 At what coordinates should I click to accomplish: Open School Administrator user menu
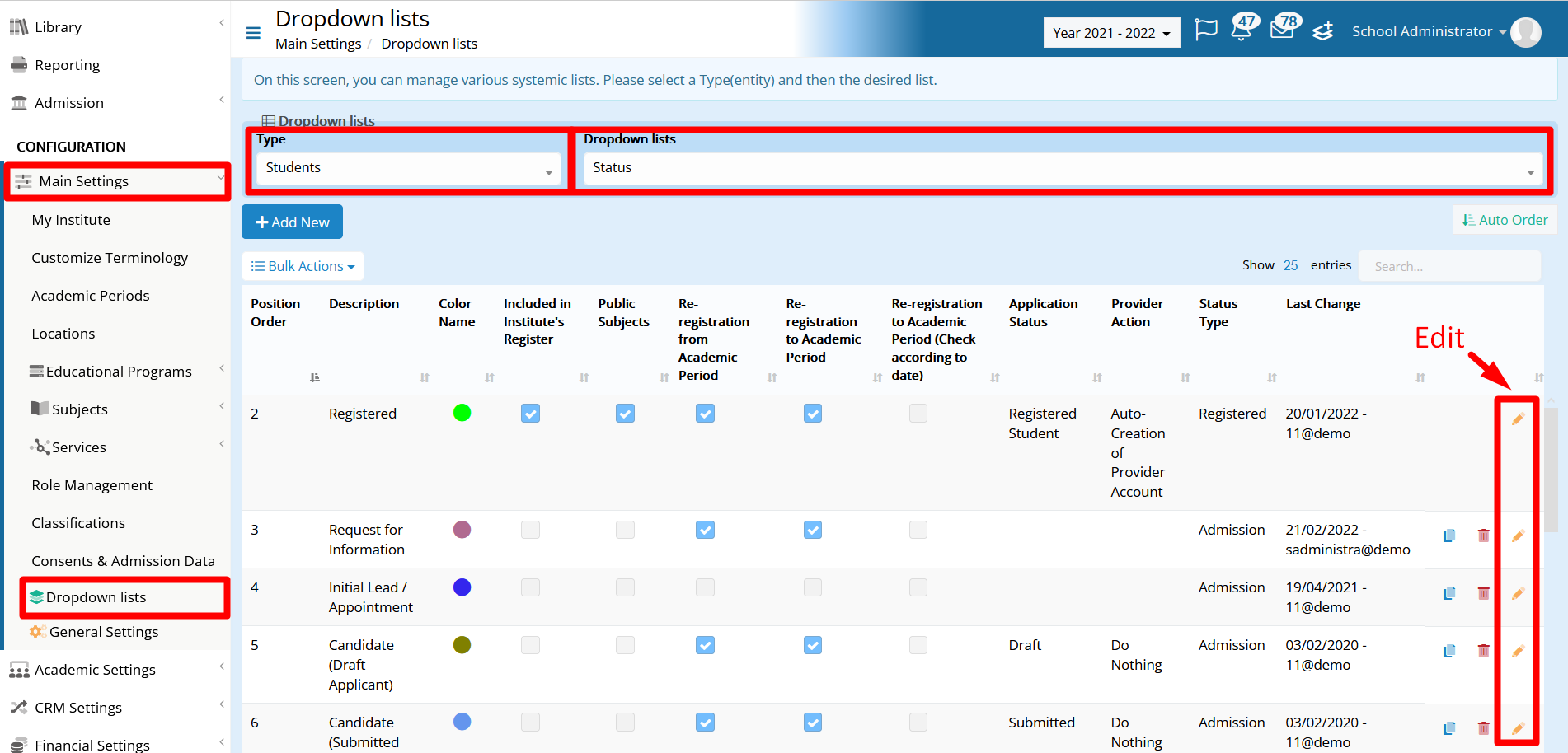point(1429,31)
